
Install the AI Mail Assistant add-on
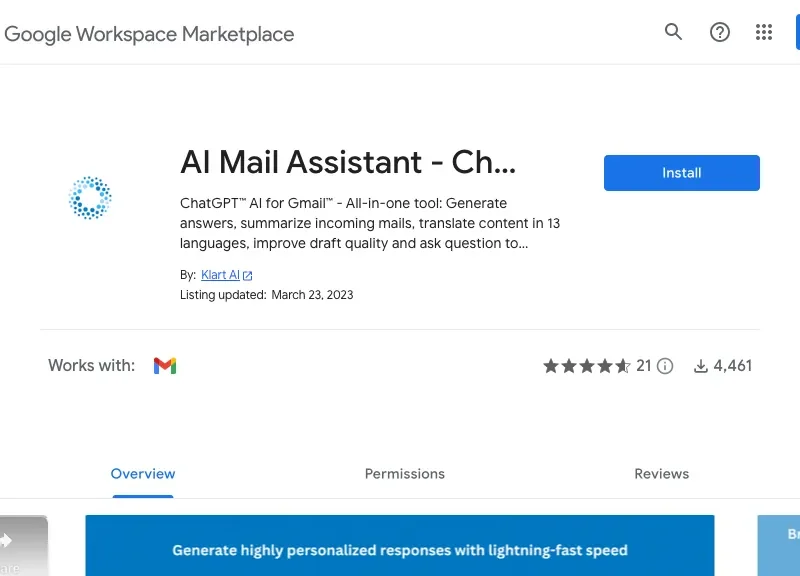pos(681,172)
